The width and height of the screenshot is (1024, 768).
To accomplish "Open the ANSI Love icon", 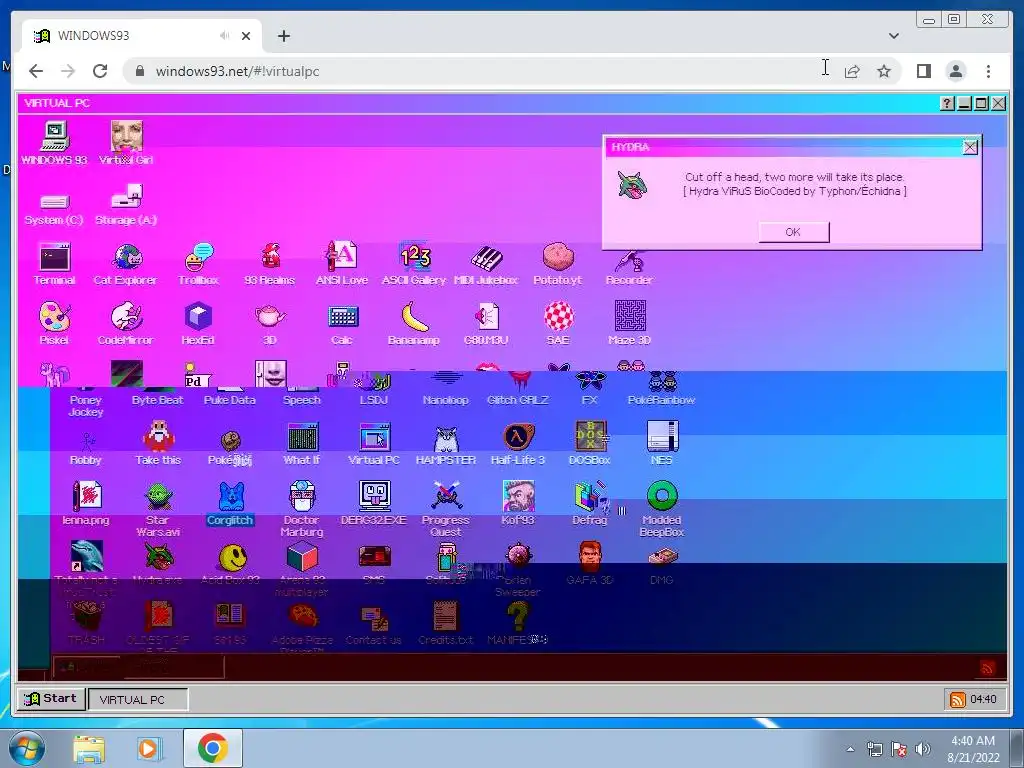I will (342, 257).
